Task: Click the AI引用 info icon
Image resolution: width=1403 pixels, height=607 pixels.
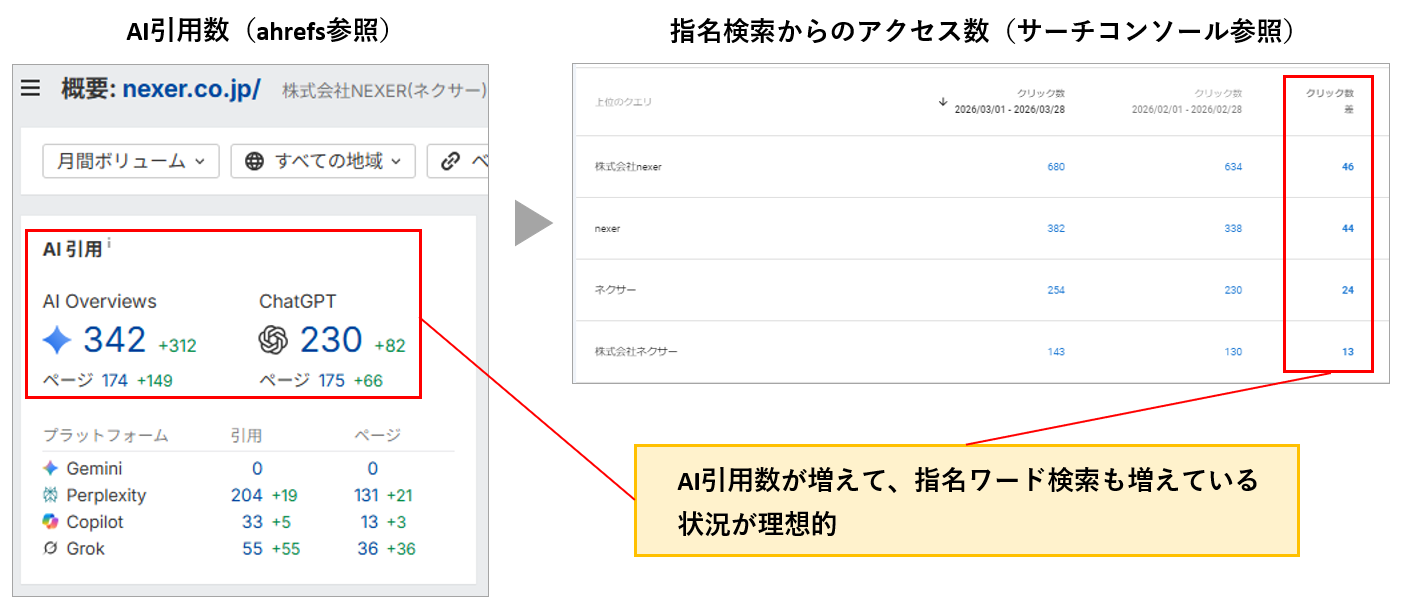Action: tap(110, 243)
